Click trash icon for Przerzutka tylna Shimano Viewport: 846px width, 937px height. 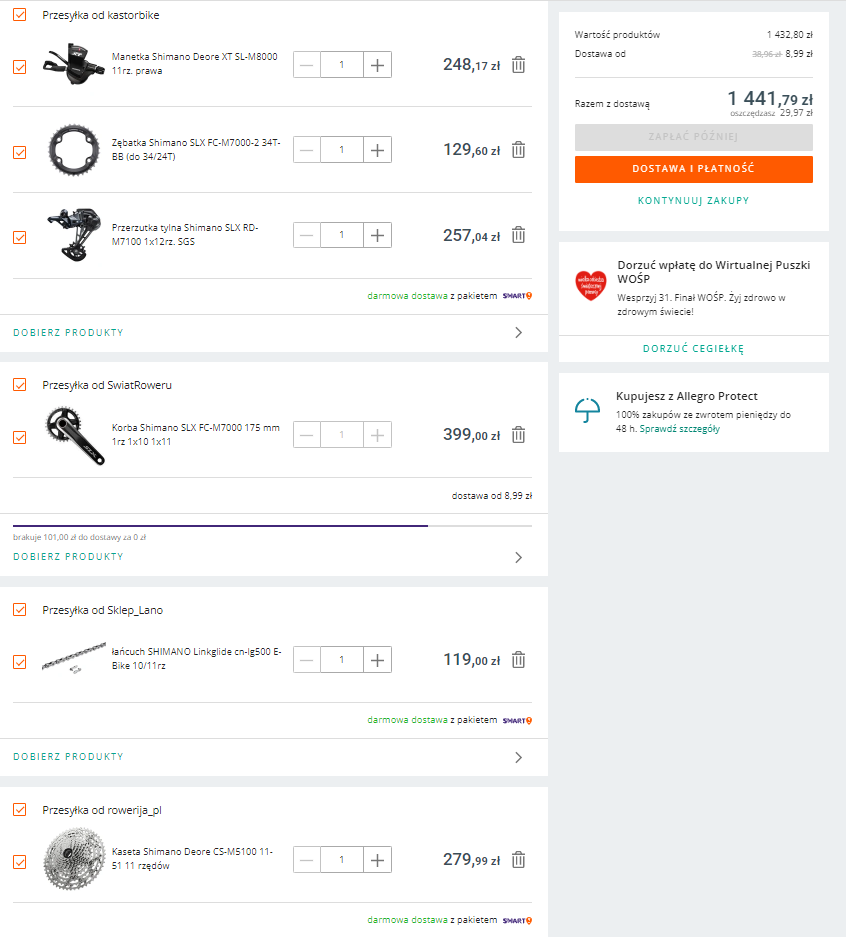(518, 235)
